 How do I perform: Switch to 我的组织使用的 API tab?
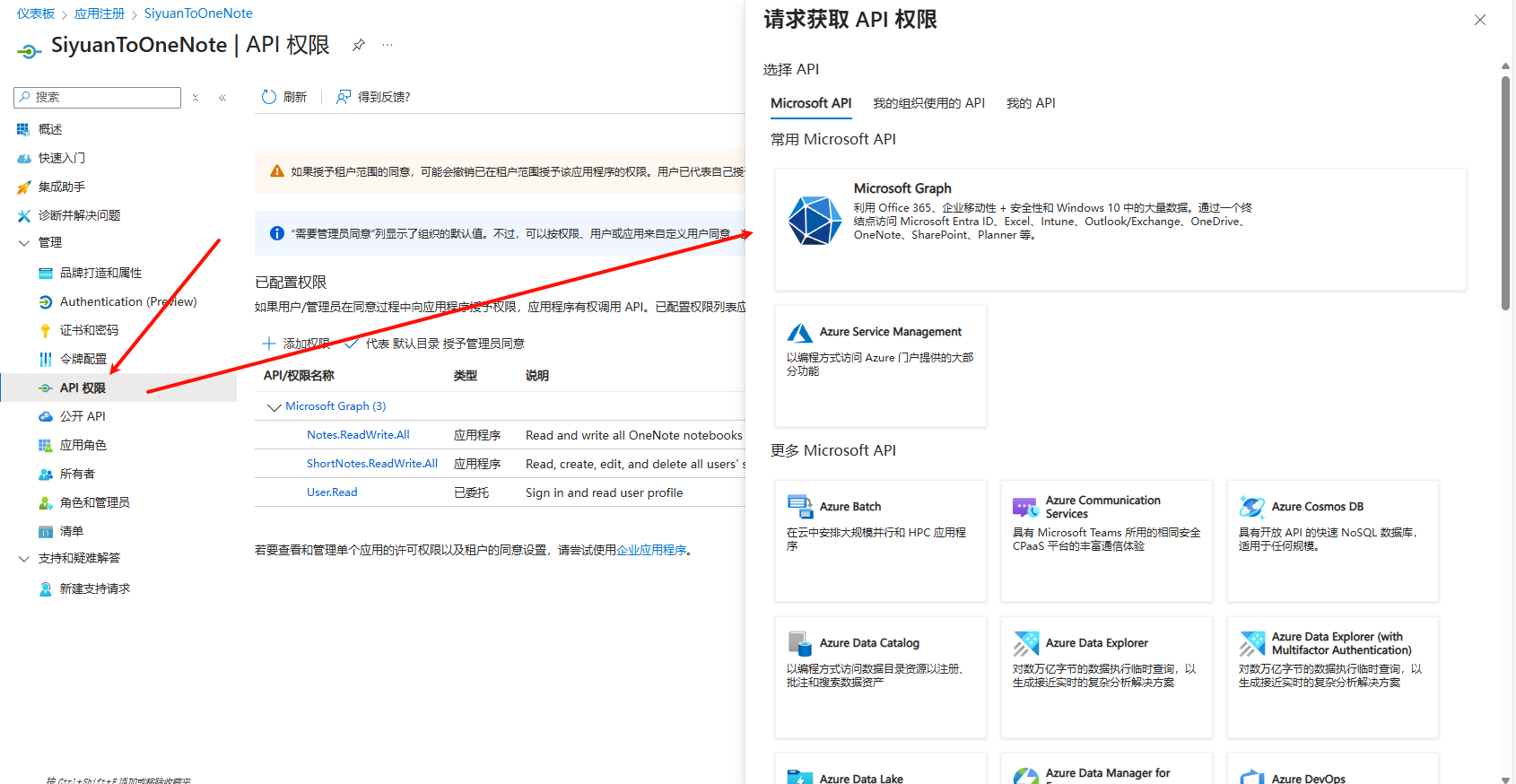coord(928,103)
